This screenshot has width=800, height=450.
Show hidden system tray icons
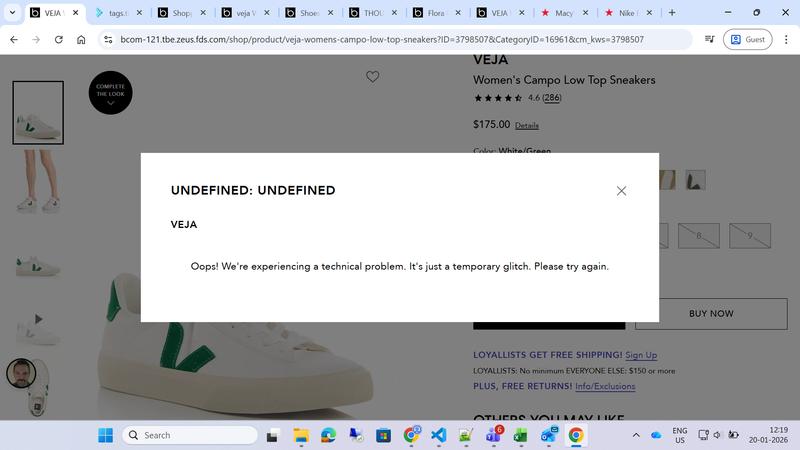click(636, 435)
